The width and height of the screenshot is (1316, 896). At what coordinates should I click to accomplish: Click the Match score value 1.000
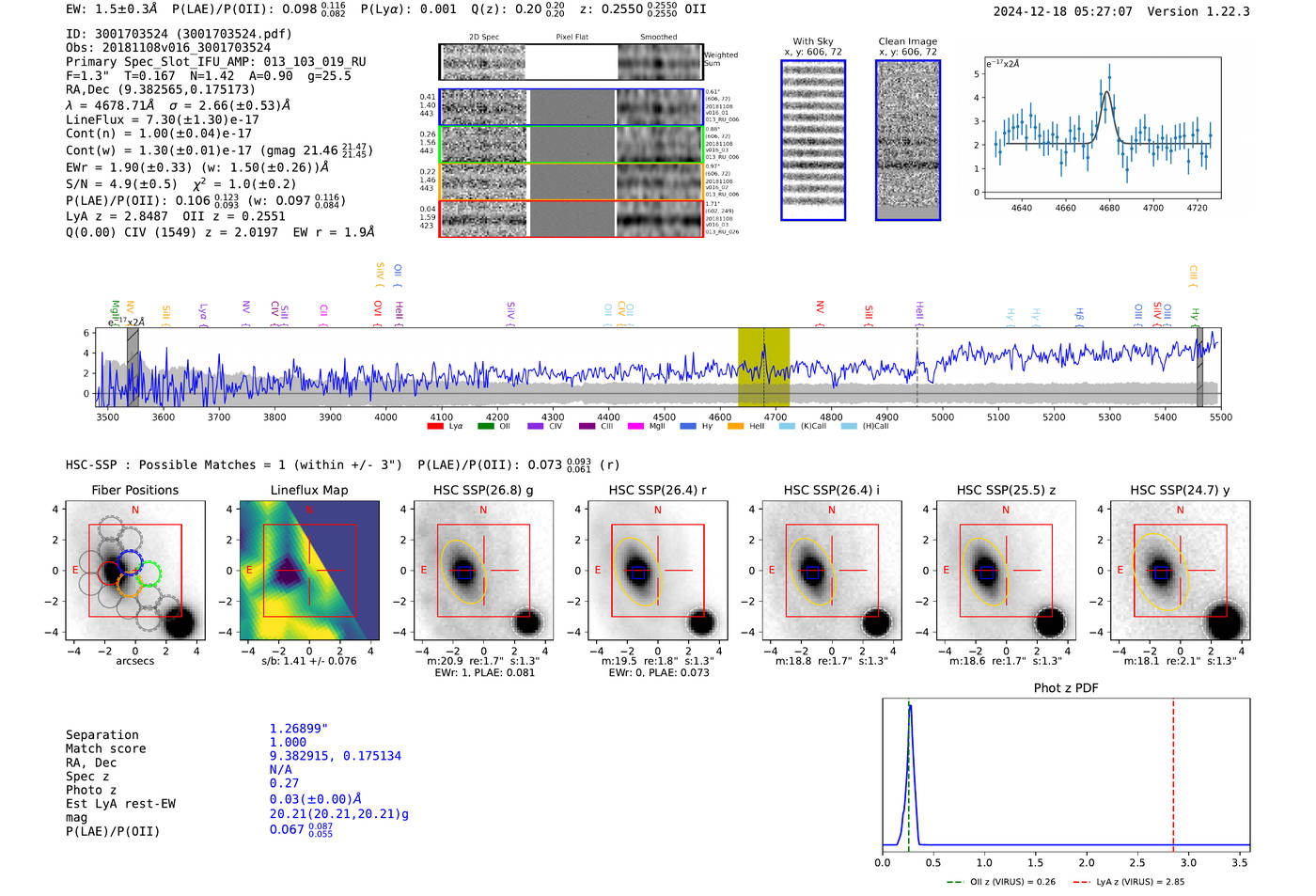pos(289,742)
